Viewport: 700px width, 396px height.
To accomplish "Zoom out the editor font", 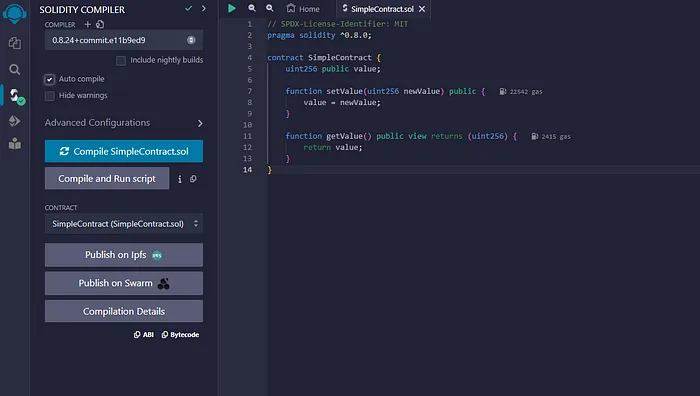I will tap(252, 8).
